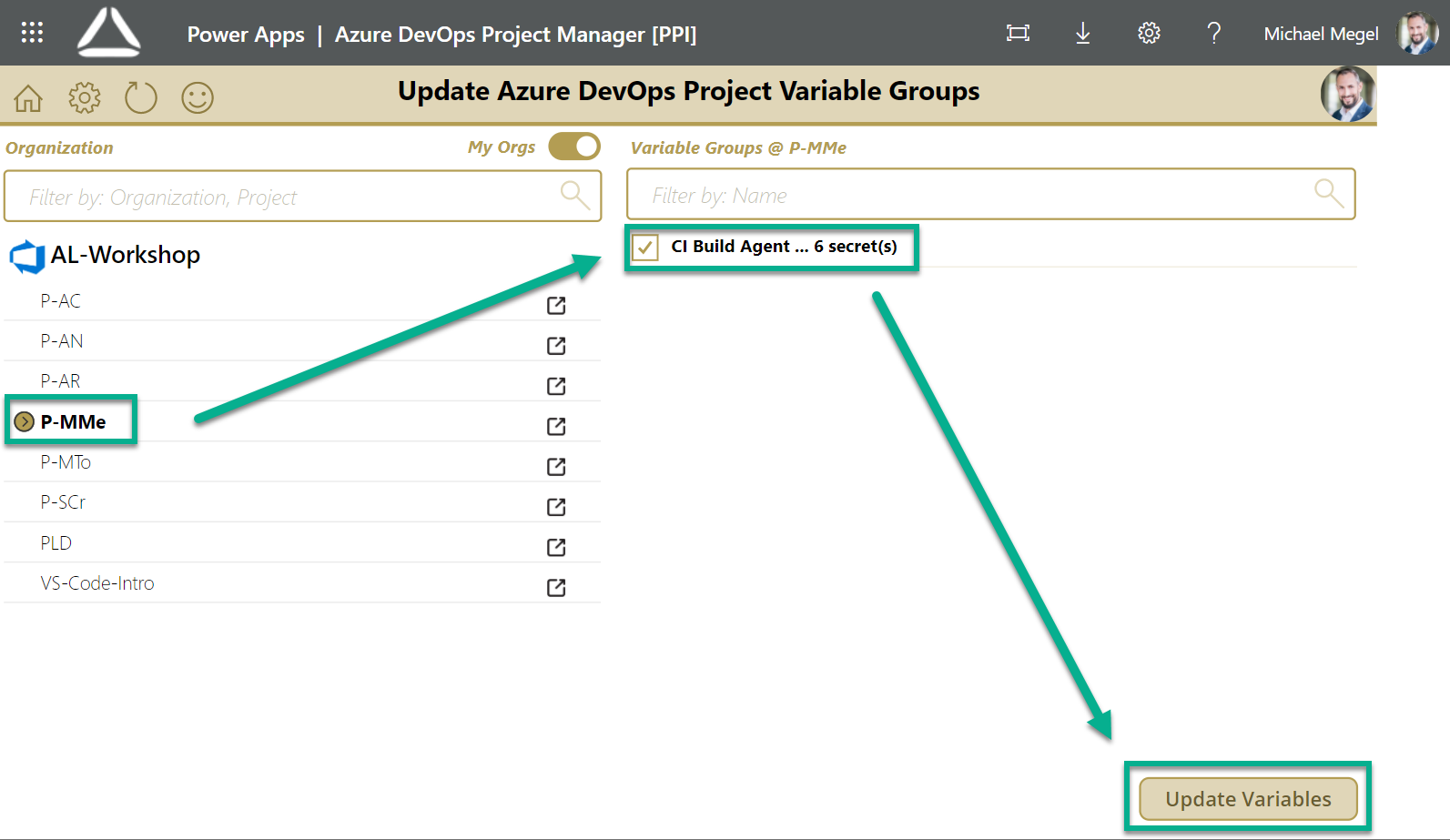Click the download arrow icon

tap(1082, 34)
